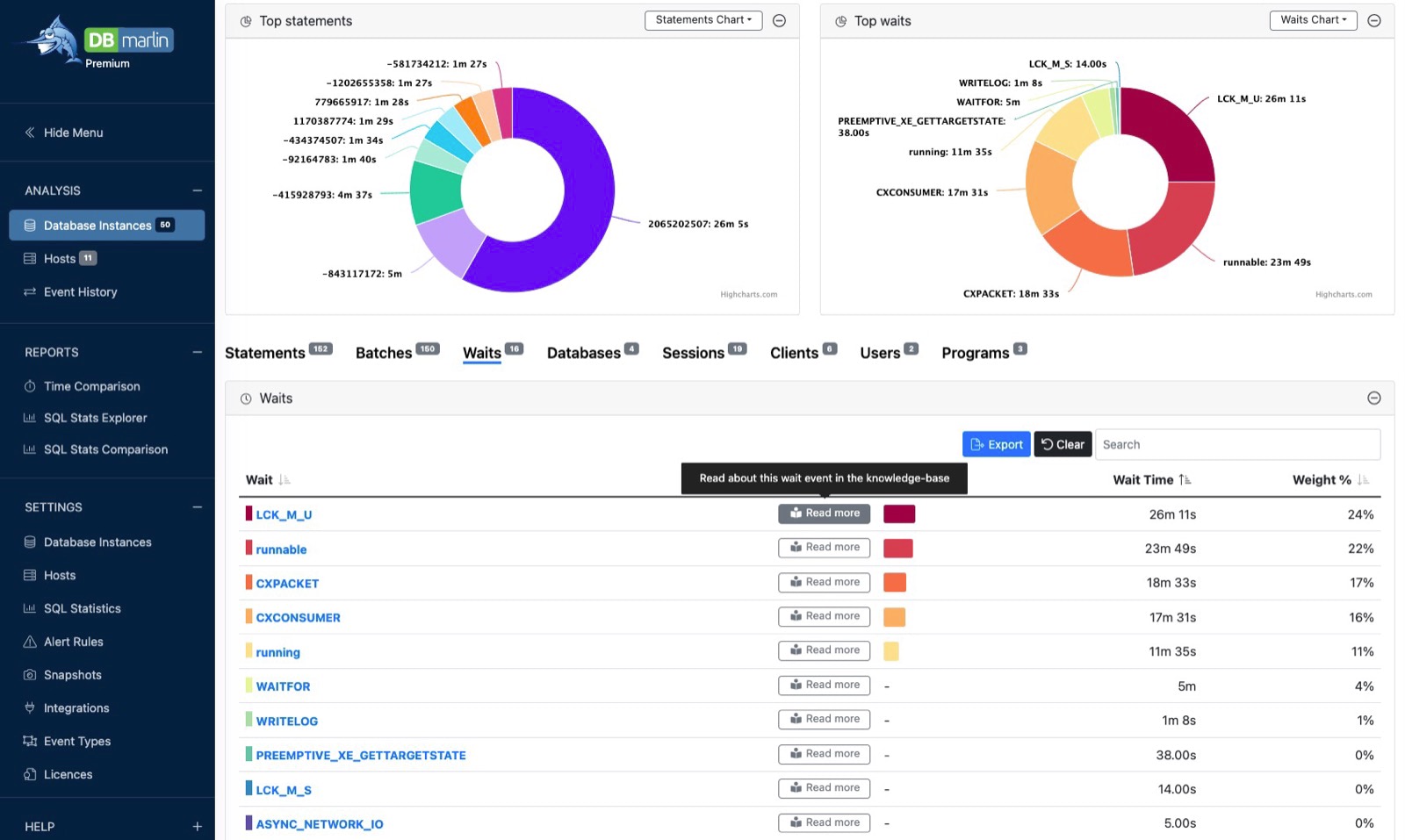Hide the sidebar menu
The width and height of the screenshot is (1405, 840).
pyautogui.click(x=64, y=133)
